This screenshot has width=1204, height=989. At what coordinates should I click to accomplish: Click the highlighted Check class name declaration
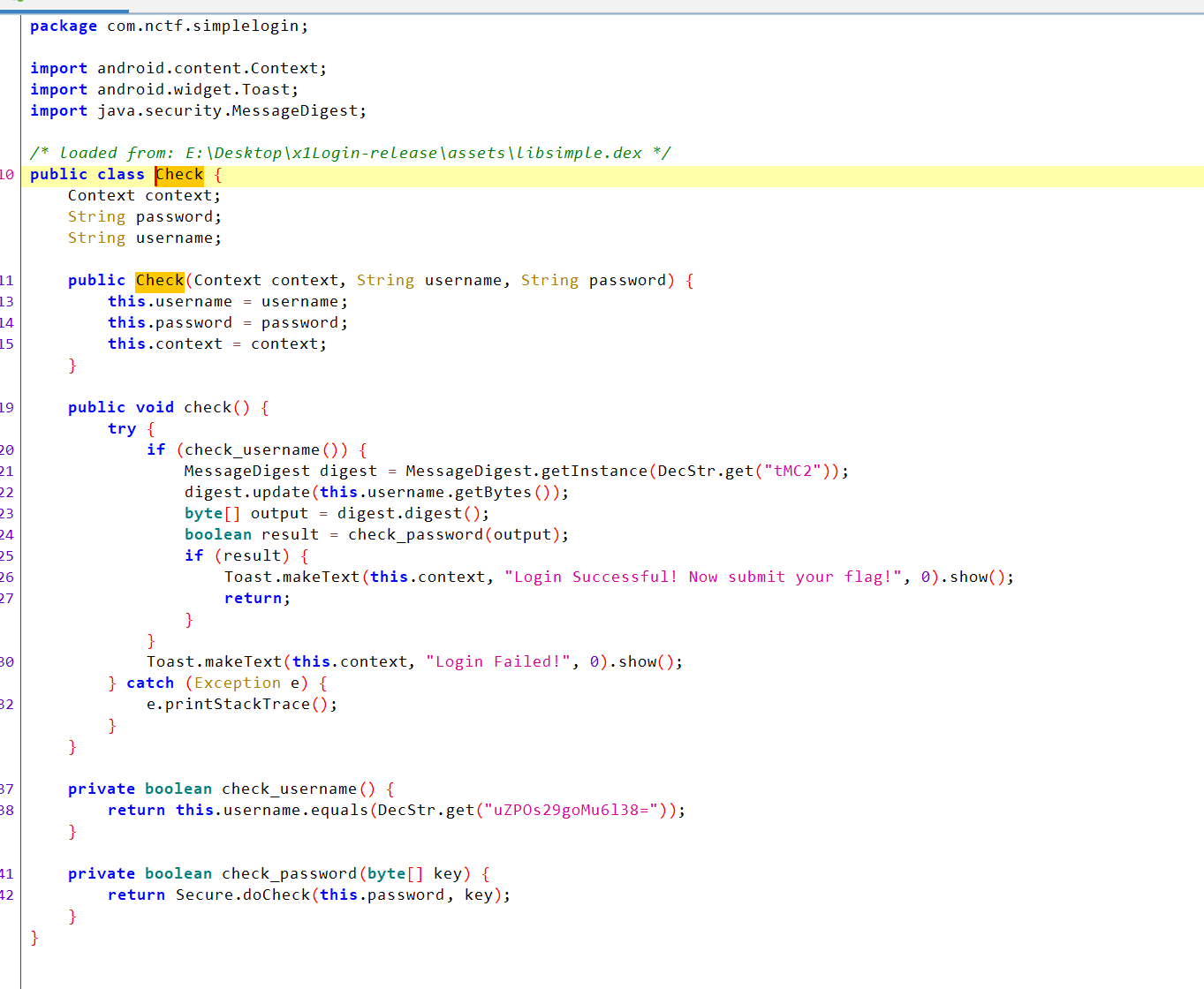click(x=179, y=175)
